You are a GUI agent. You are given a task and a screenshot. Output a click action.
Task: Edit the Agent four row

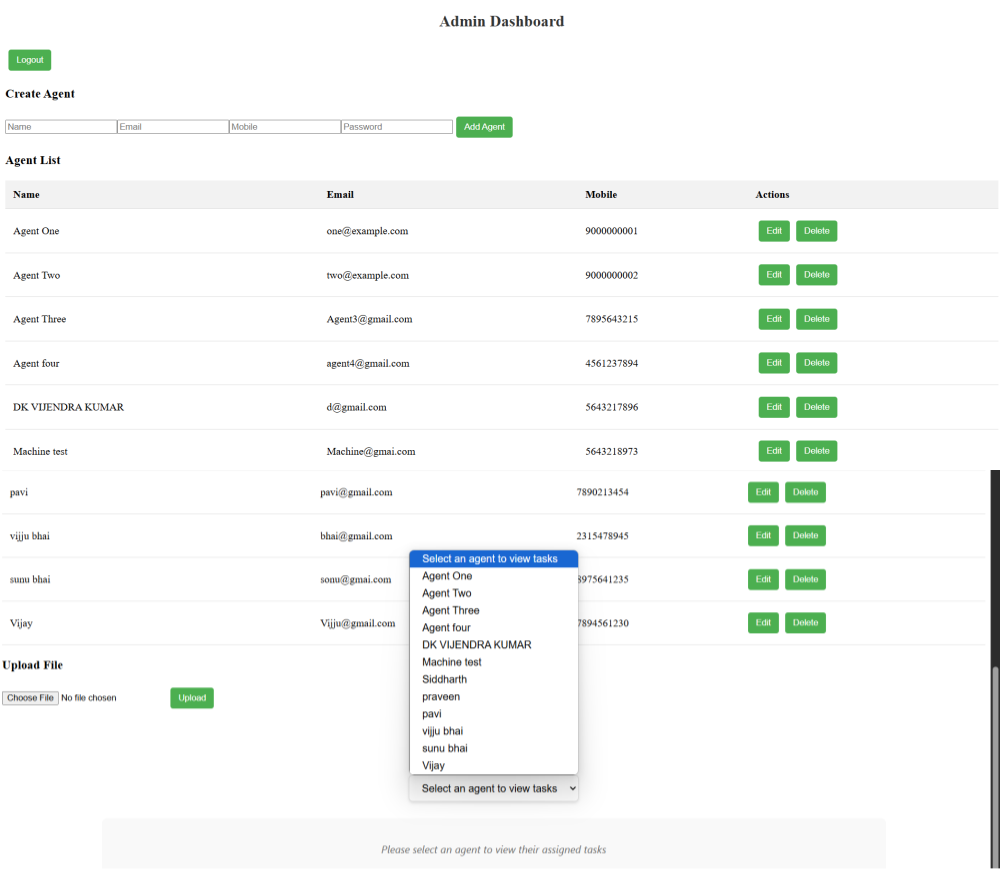774,363
